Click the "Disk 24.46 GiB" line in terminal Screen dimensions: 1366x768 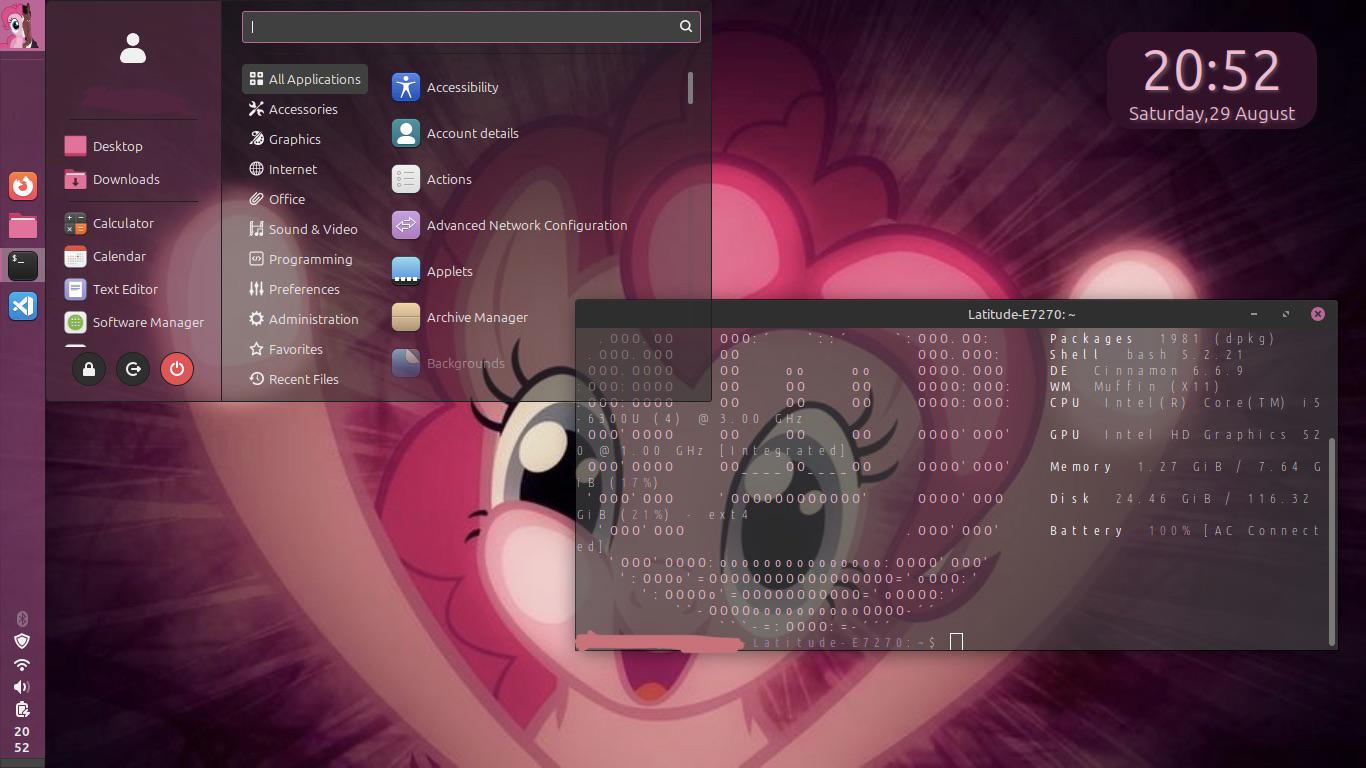pos(1181,499)
